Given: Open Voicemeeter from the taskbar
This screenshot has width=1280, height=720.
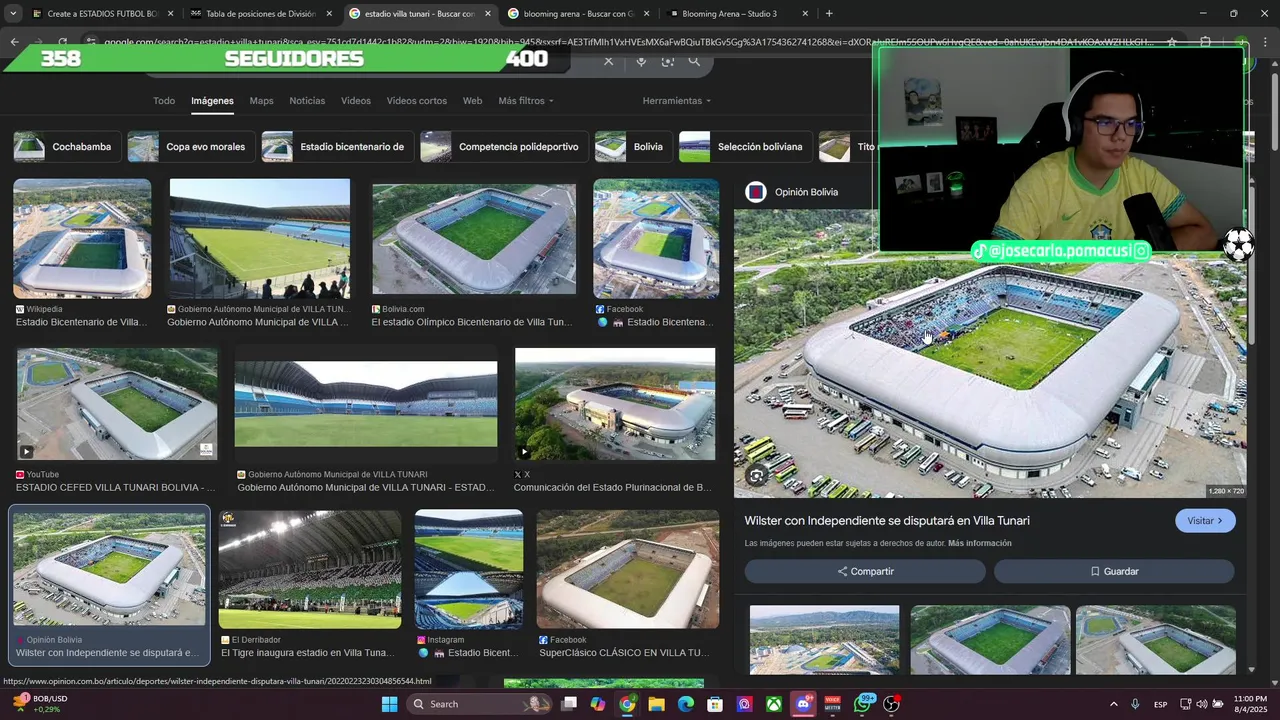Looking at the screenshot, I should [x=833, y=704].
